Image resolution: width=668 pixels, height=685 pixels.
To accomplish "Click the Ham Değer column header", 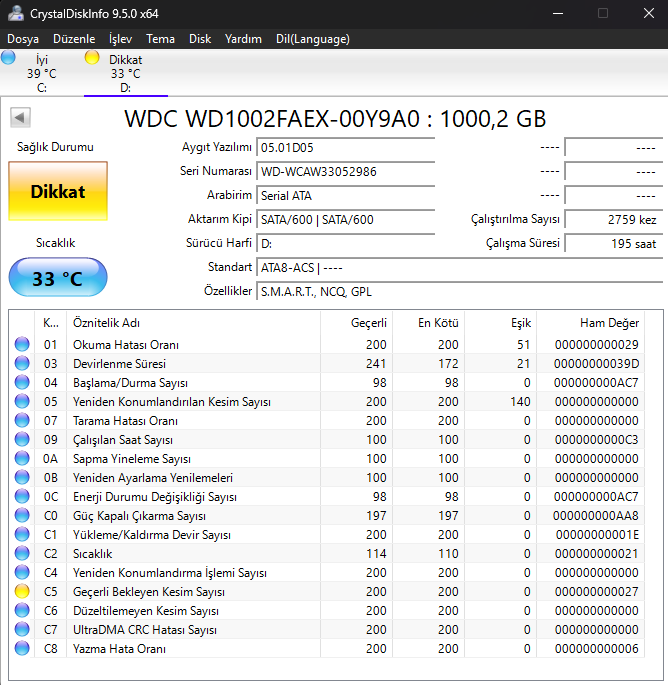I will (590, 323).
